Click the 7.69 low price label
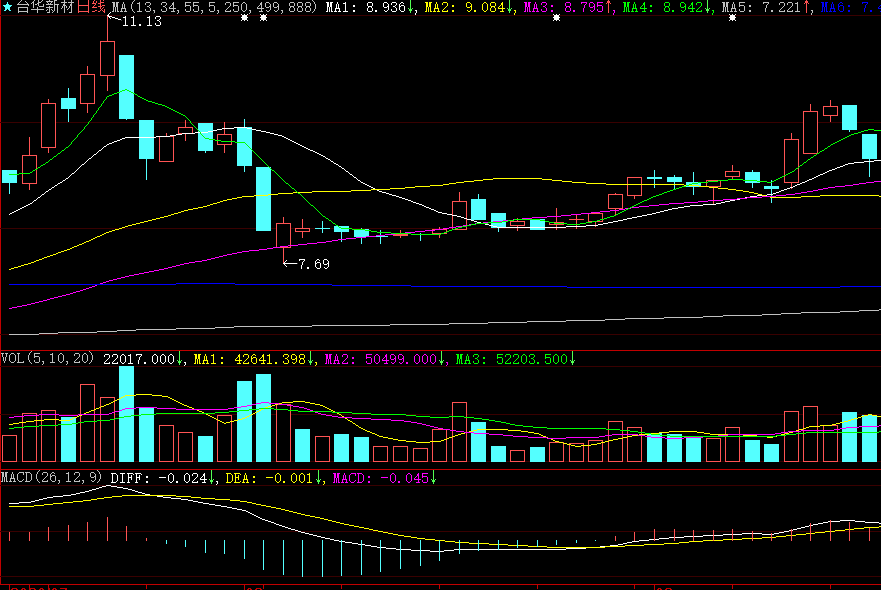The height and width of the screenshot is (590, 881). pyautogui.click(x=314, y=264)
